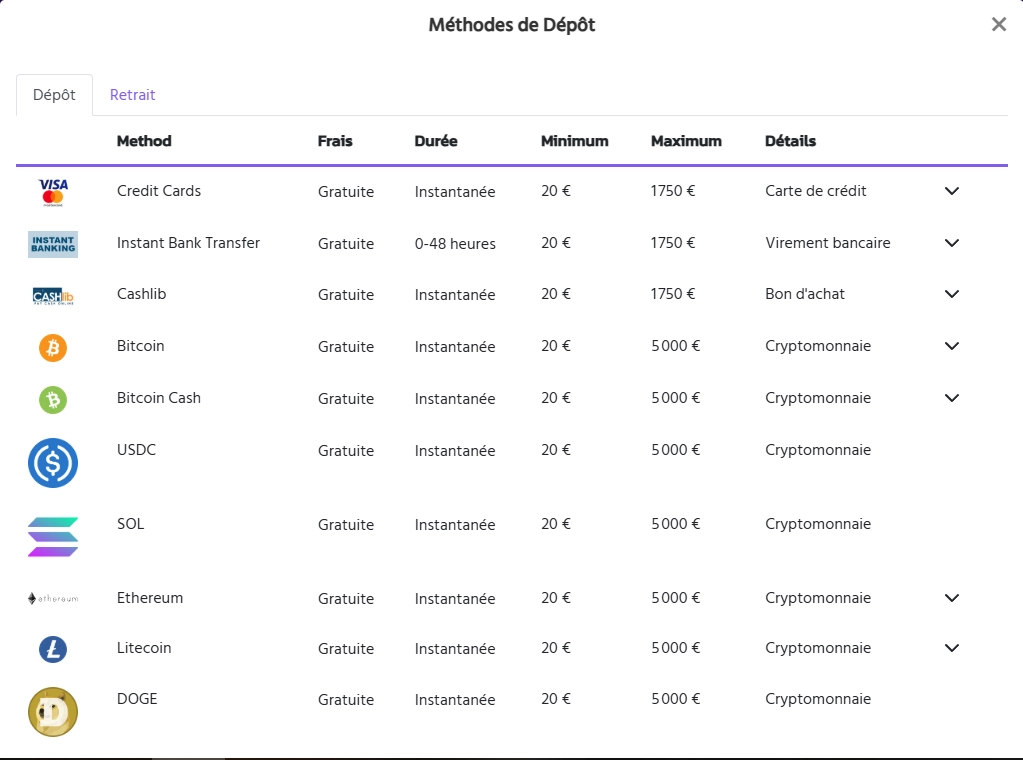Click the orange Bitcoin icon

[x=53, y=347]
